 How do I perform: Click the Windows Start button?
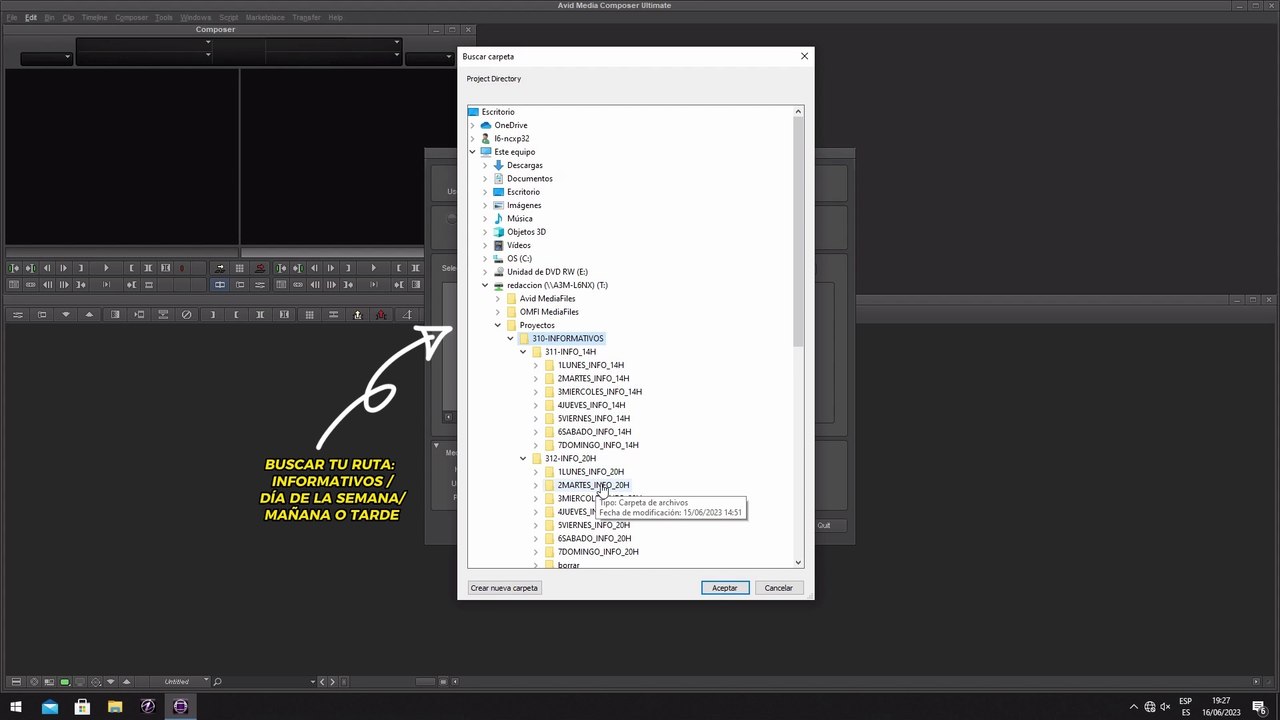[16, 706]
